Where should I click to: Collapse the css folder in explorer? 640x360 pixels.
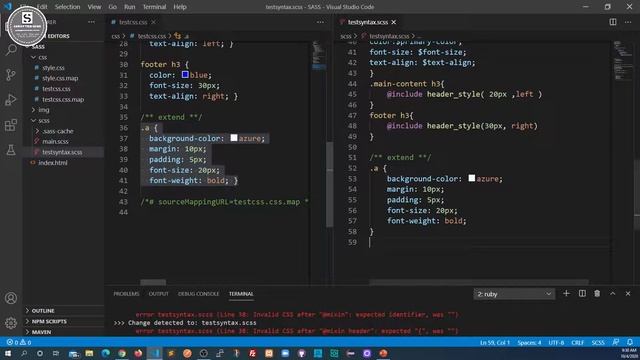34,57
